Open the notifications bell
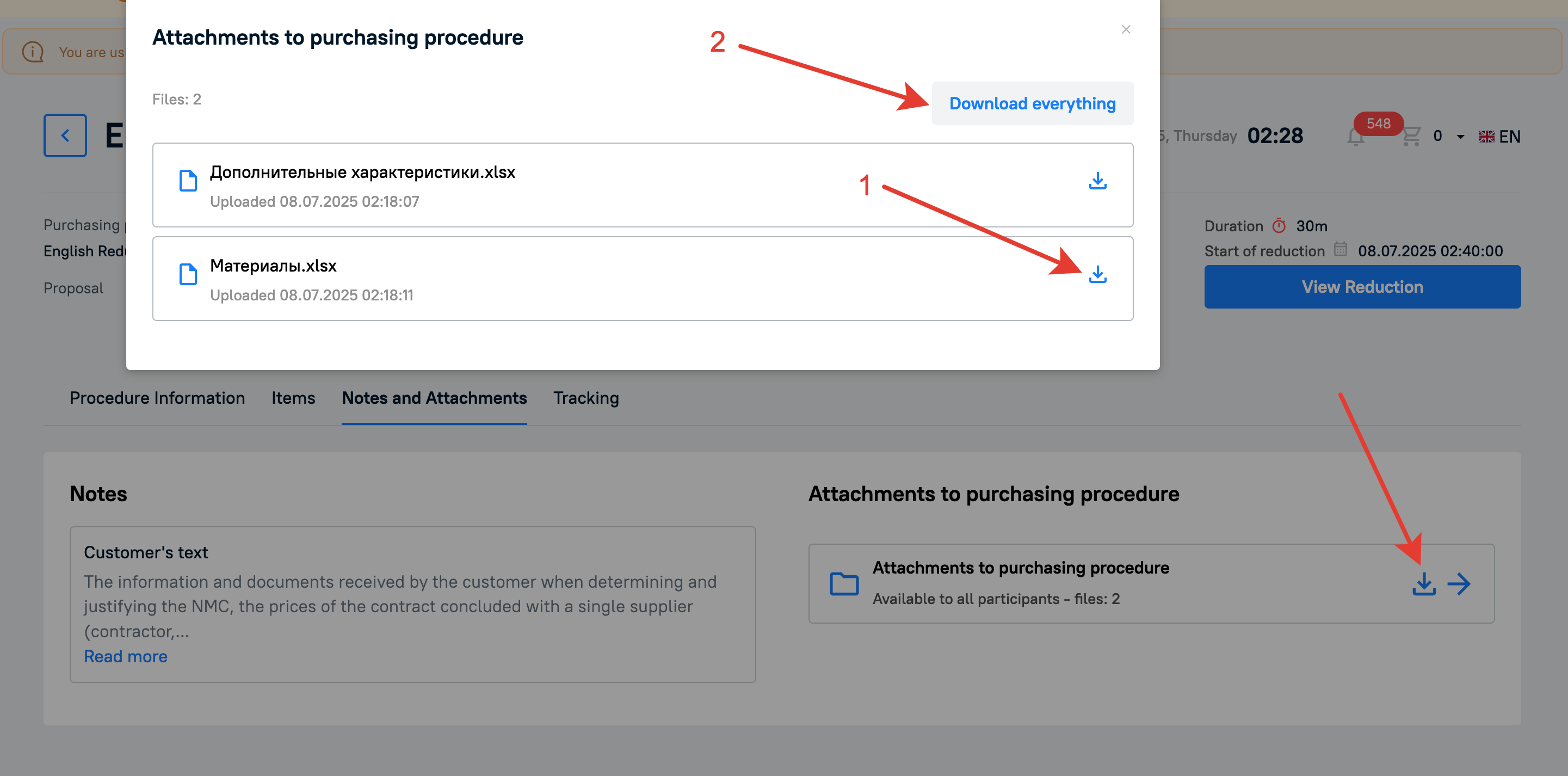Image resolution: width=1568 pixels, height=776 pixels. click(x=1356, y=137)
